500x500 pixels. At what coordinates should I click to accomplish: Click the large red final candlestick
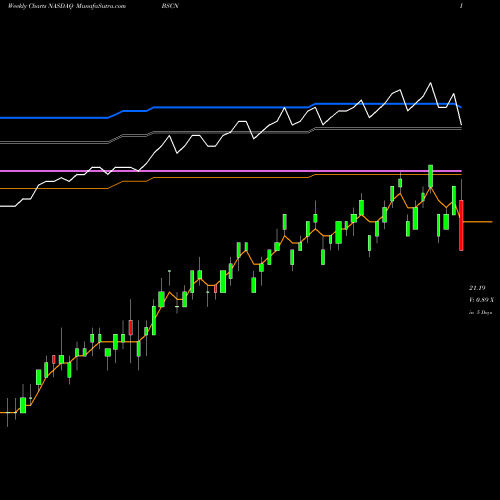461,225
